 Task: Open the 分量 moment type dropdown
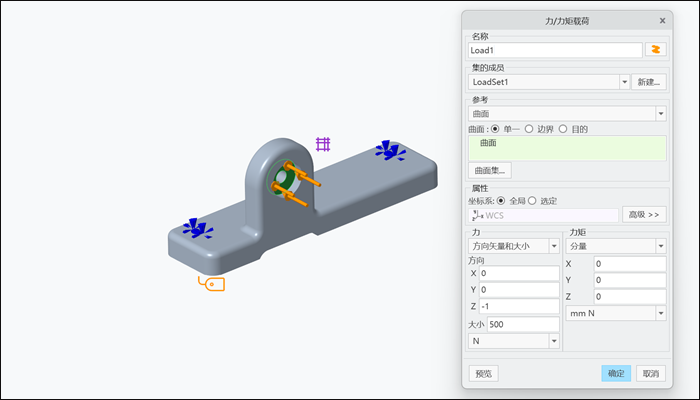661,246
